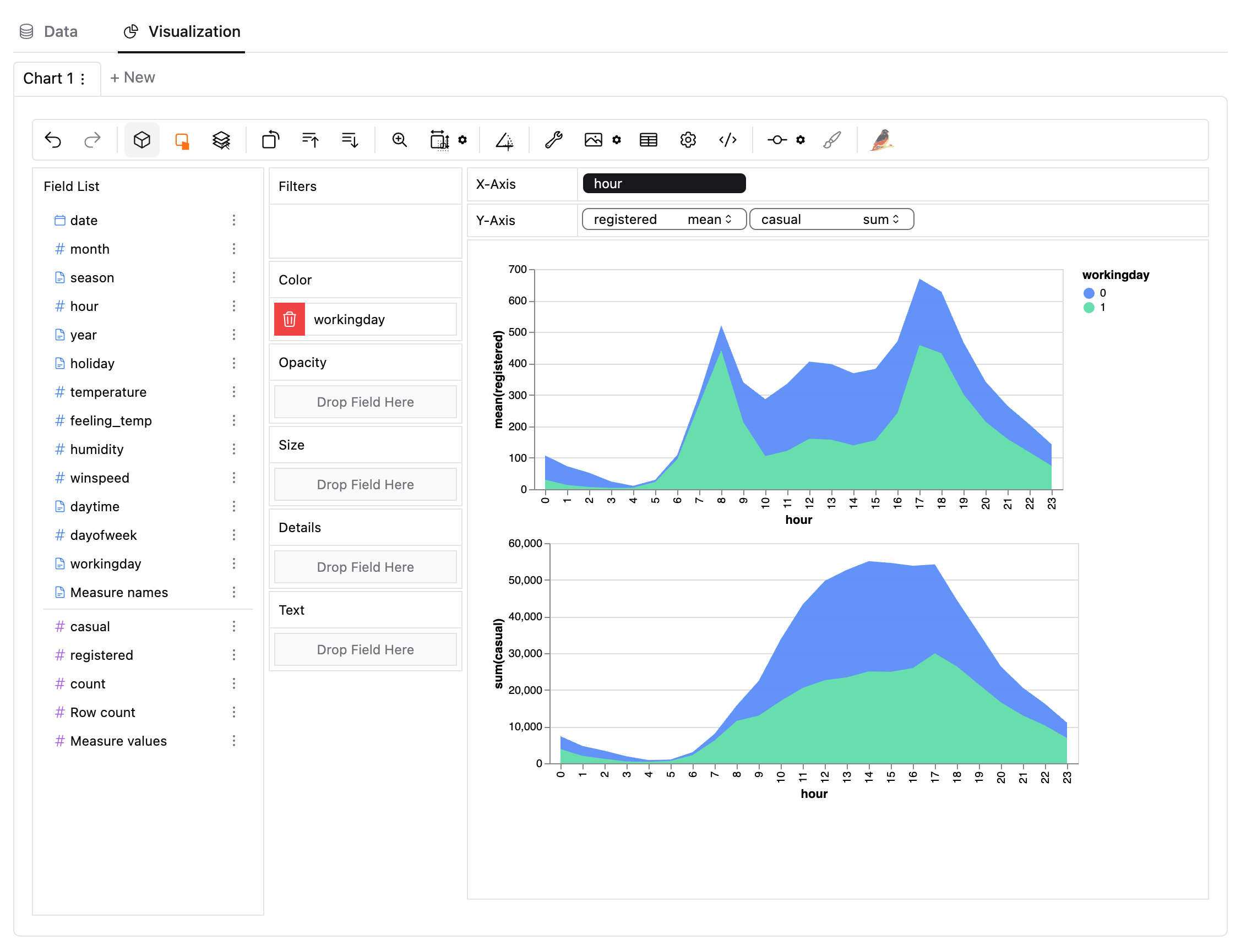Click blue legend swatch for workingday 0

click(x=1088, y=293)
